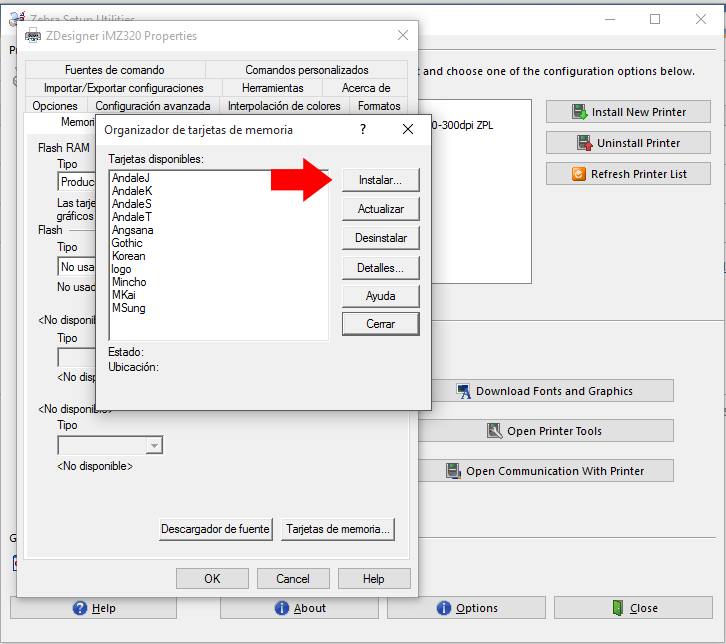The height and width of the screenshot is (644, 726).
Task: Select Korean in the card list
Action: tap(128, 256)
